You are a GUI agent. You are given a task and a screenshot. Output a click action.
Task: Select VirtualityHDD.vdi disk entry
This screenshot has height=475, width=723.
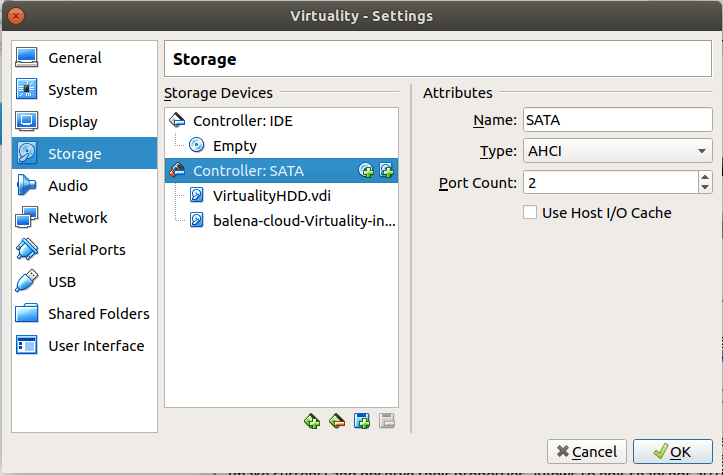click(x=281, y=196)
